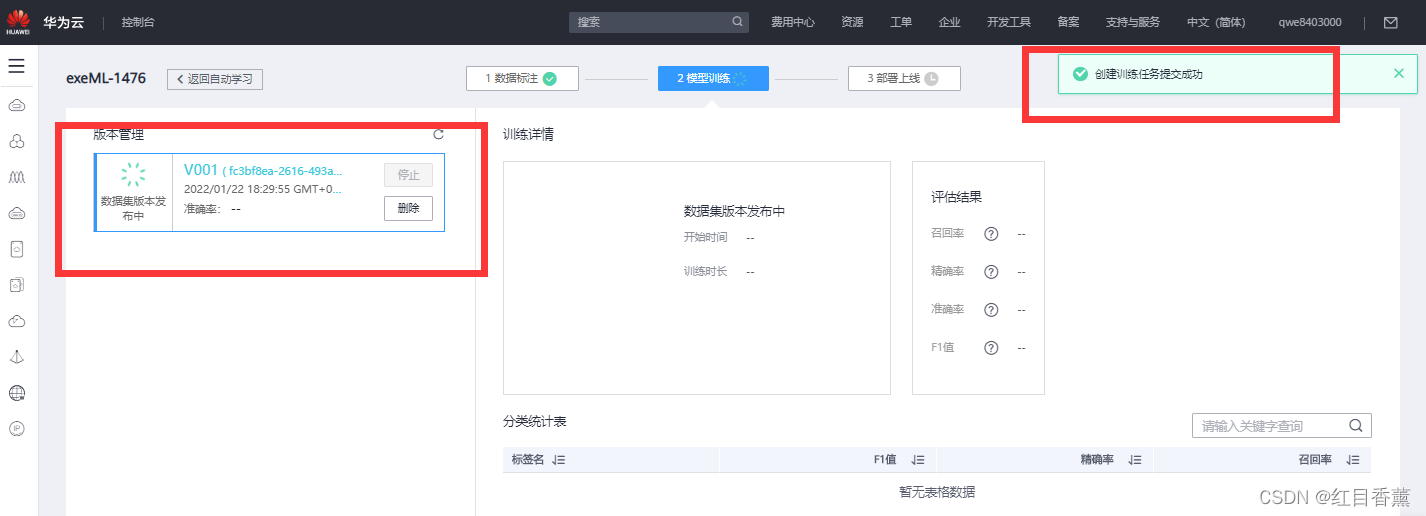Open 资源 menu
Image resolution: width=1426 pixels, height=516 pixels.
pyautogui.click(x=852, y=22)
